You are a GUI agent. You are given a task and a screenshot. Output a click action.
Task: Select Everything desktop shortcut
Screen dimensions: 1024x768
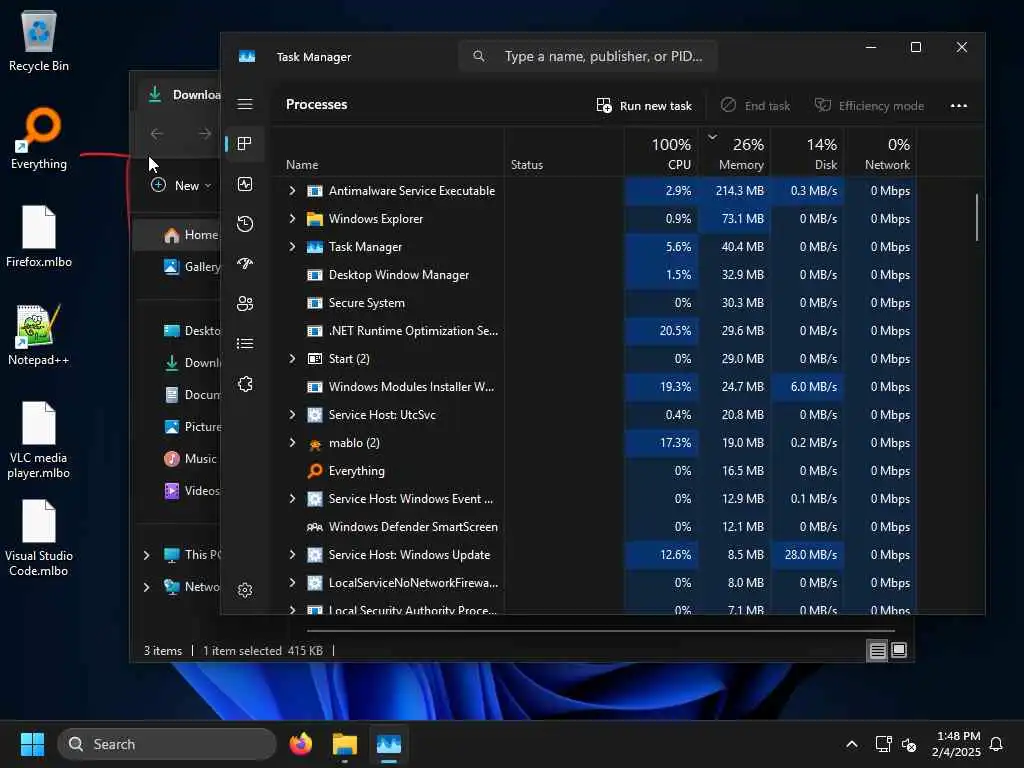pos(39,139)
